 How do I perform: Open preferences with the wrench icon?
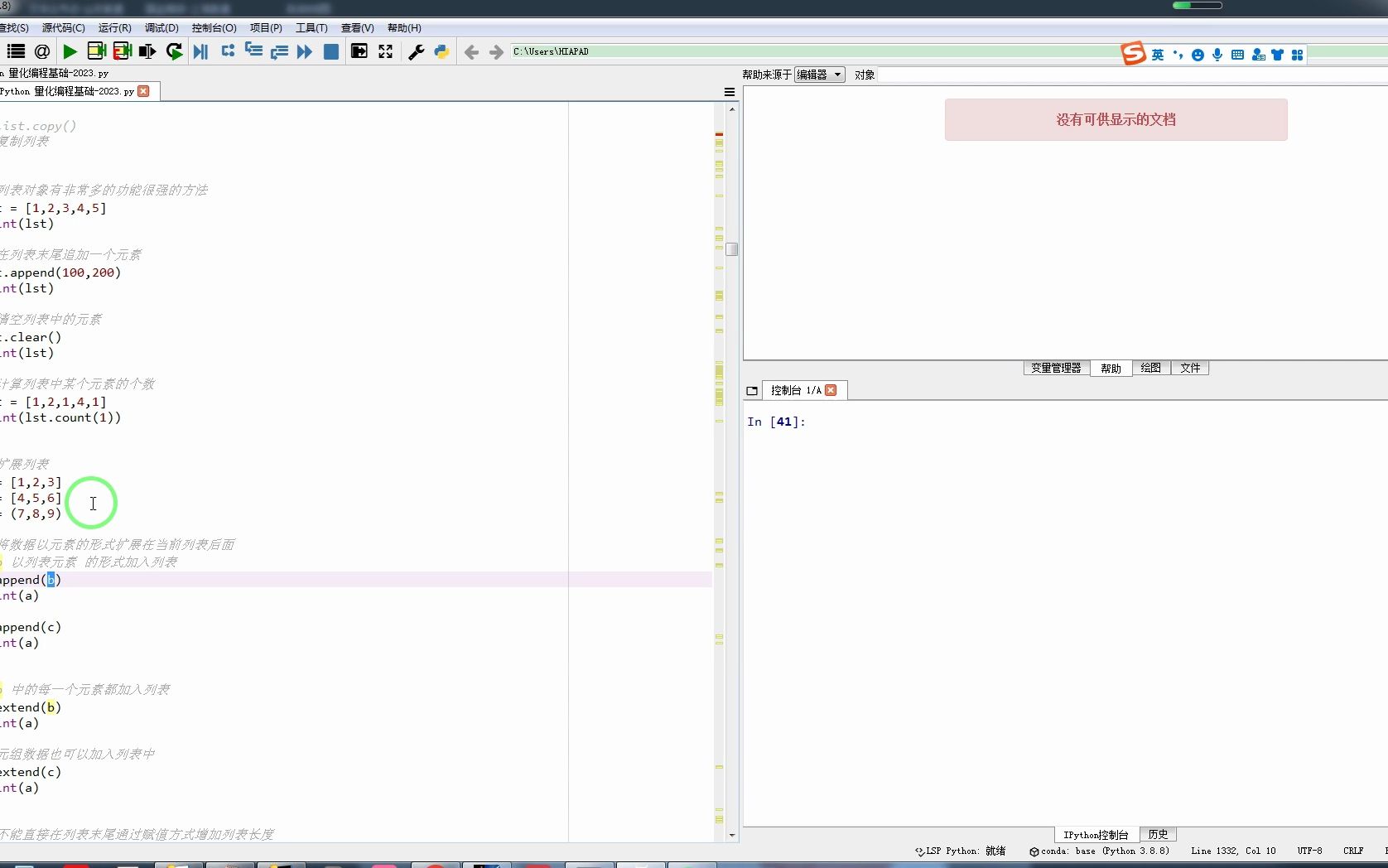click(417, 51)
